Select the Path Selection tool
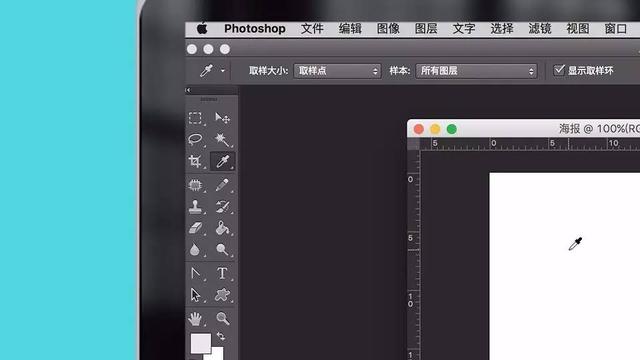 tap(196, 295)
